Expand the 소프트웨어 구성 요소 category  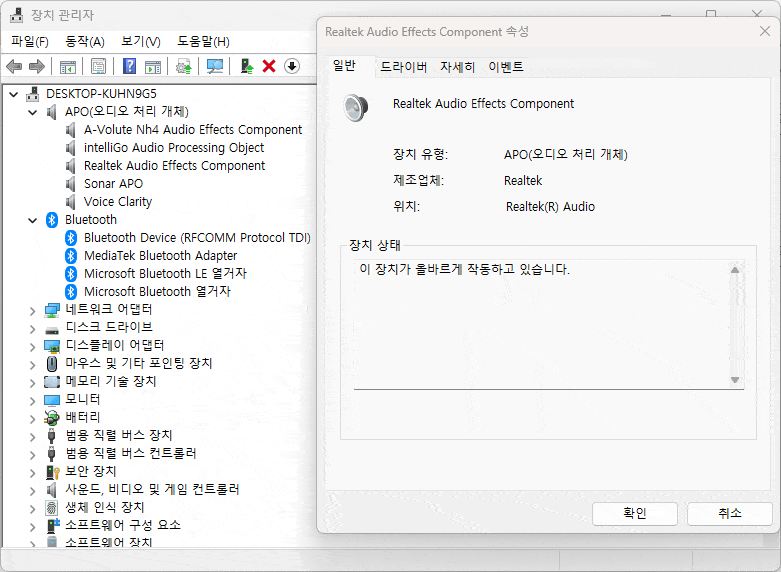coord(32,527)
